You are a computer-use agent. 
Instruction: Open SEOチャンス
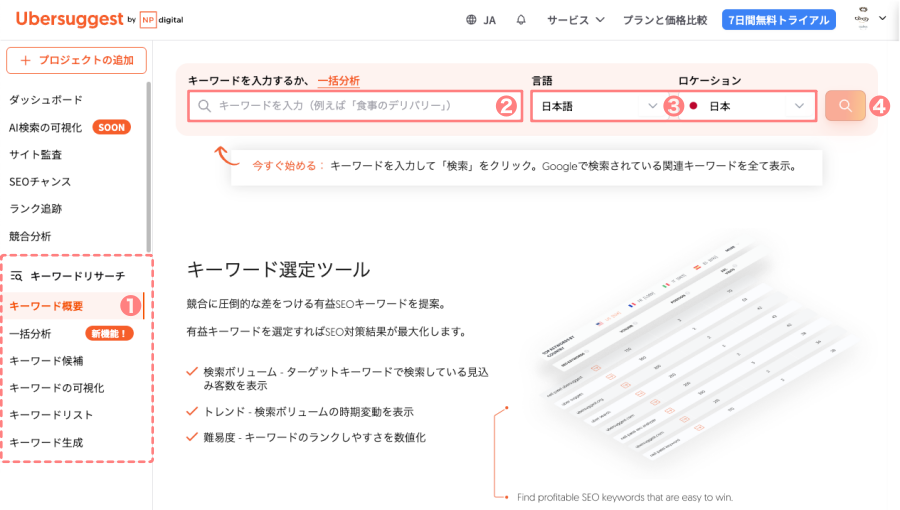click(40, 182)
